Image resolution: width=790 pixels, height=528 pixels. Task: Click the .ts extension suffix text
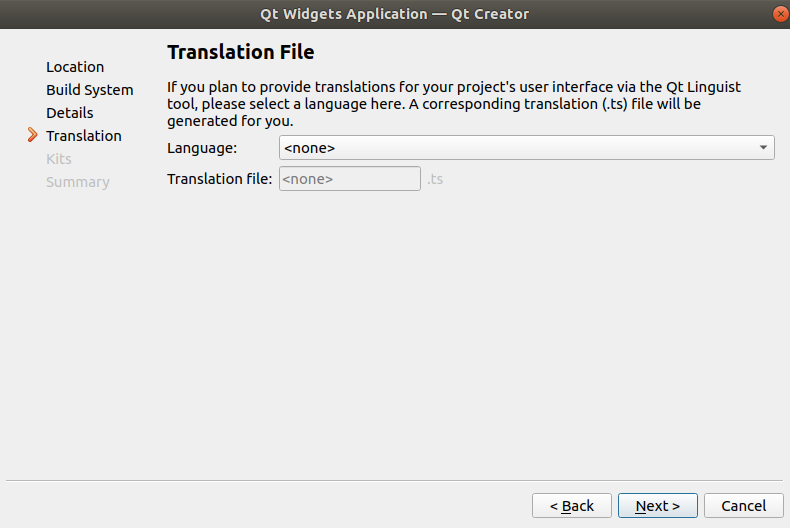coord(435,179)
